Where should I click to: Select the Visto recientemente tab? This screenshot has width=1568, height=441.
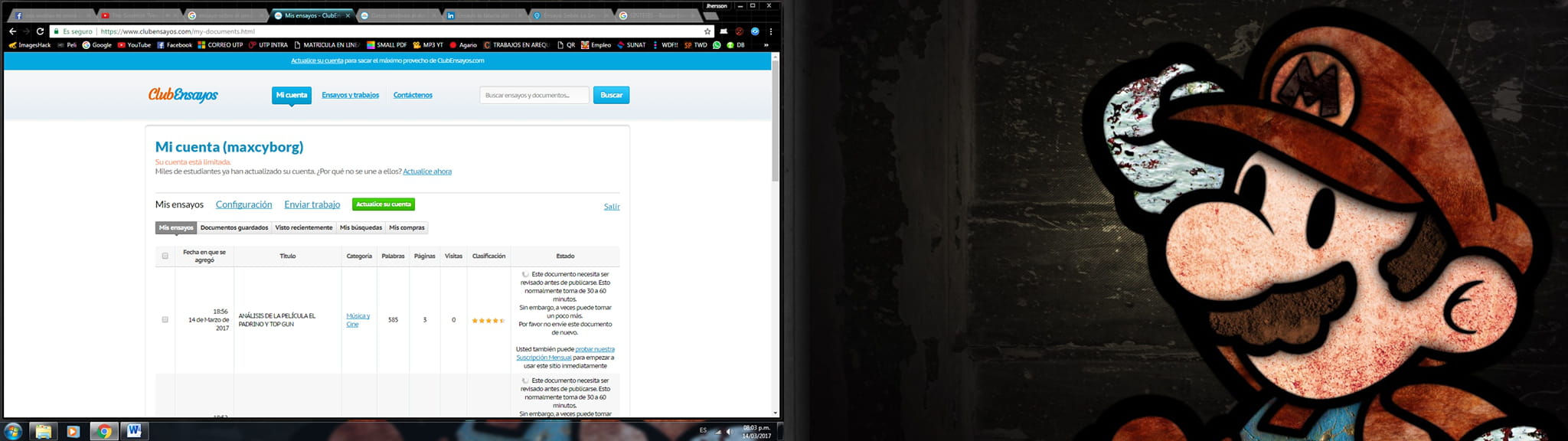(304, 227)
